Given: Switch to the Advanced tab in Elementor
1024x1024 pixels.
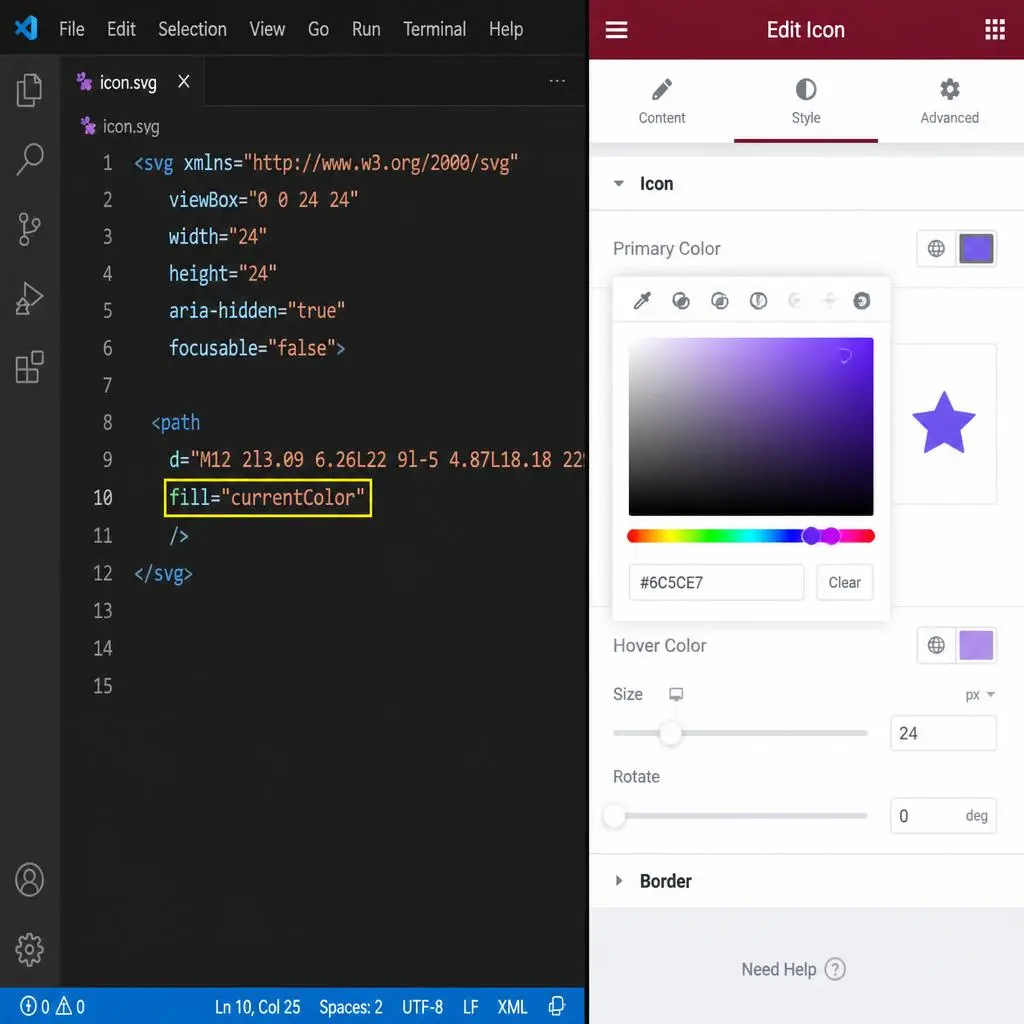Looking at the screenshot, I should coord(949,101).
